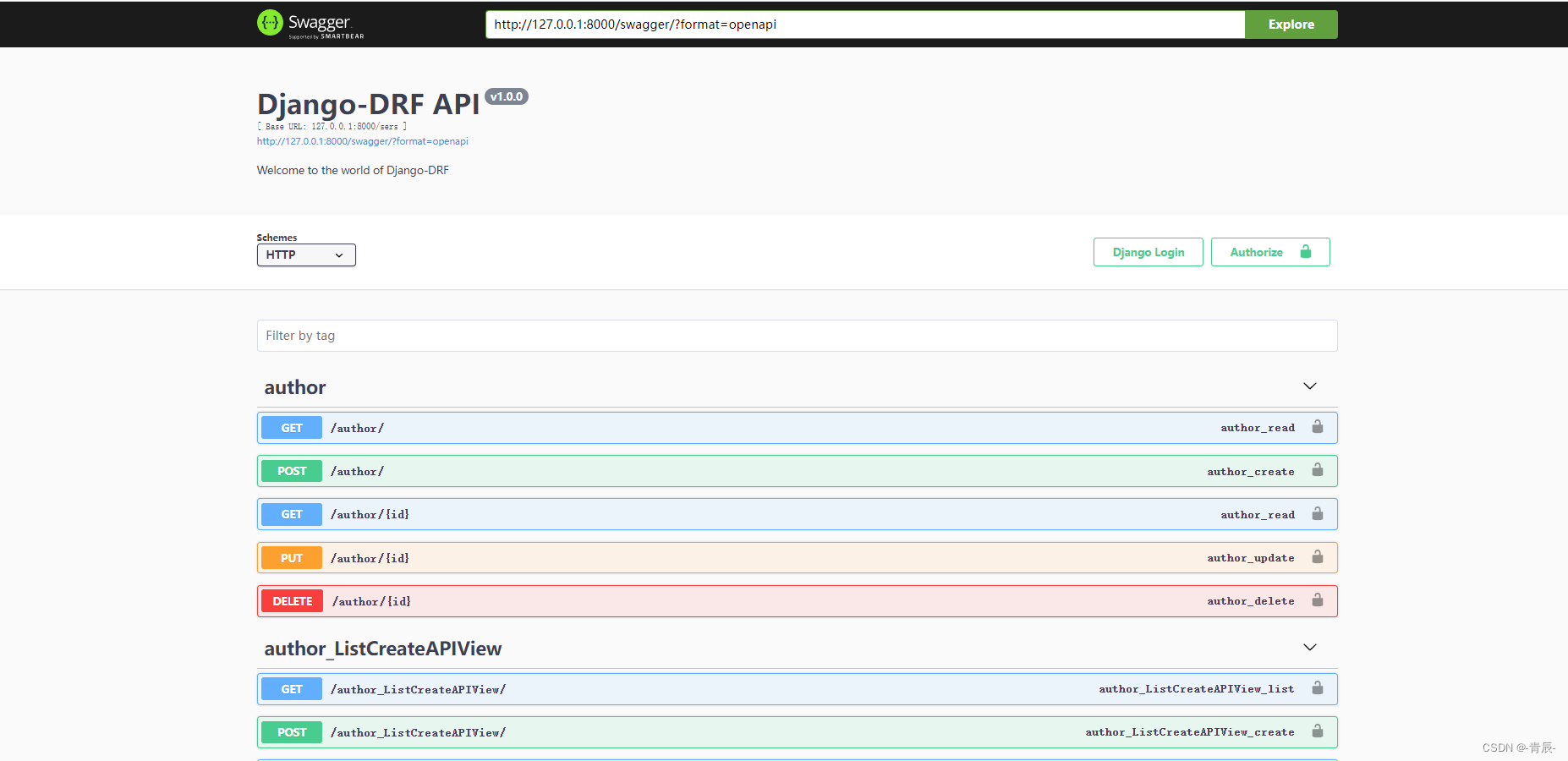Click the Explore button
1568x761 pixels.
point(1291,25)
